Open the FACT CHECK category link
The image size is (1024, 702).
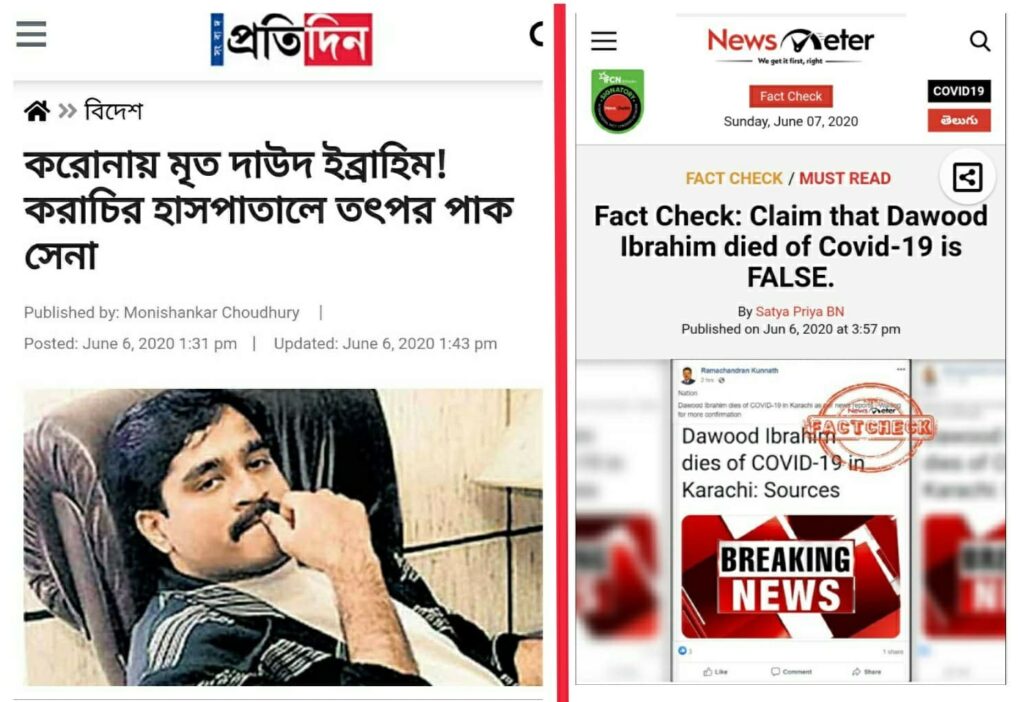[x=734, y=178]
